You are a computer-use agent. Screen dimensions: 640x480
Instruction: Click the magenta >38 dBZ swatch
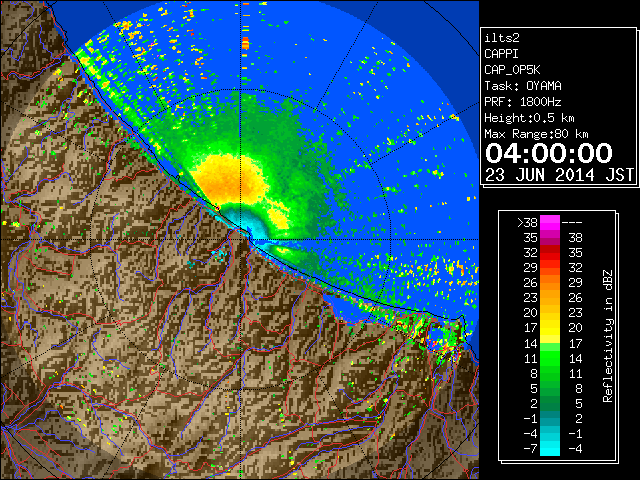pos(550,222)
